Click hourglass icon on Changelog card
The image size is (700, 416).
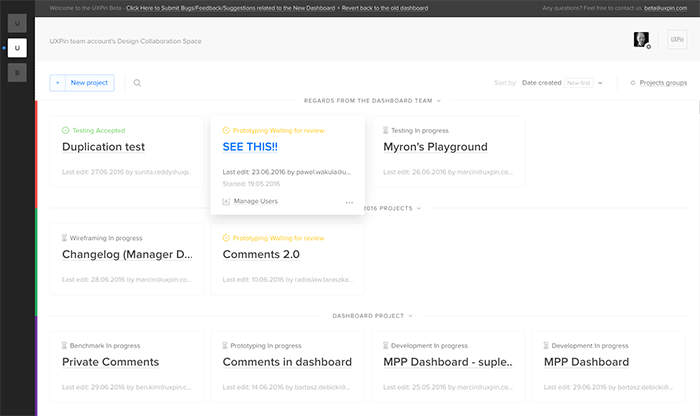click(64, 238)
